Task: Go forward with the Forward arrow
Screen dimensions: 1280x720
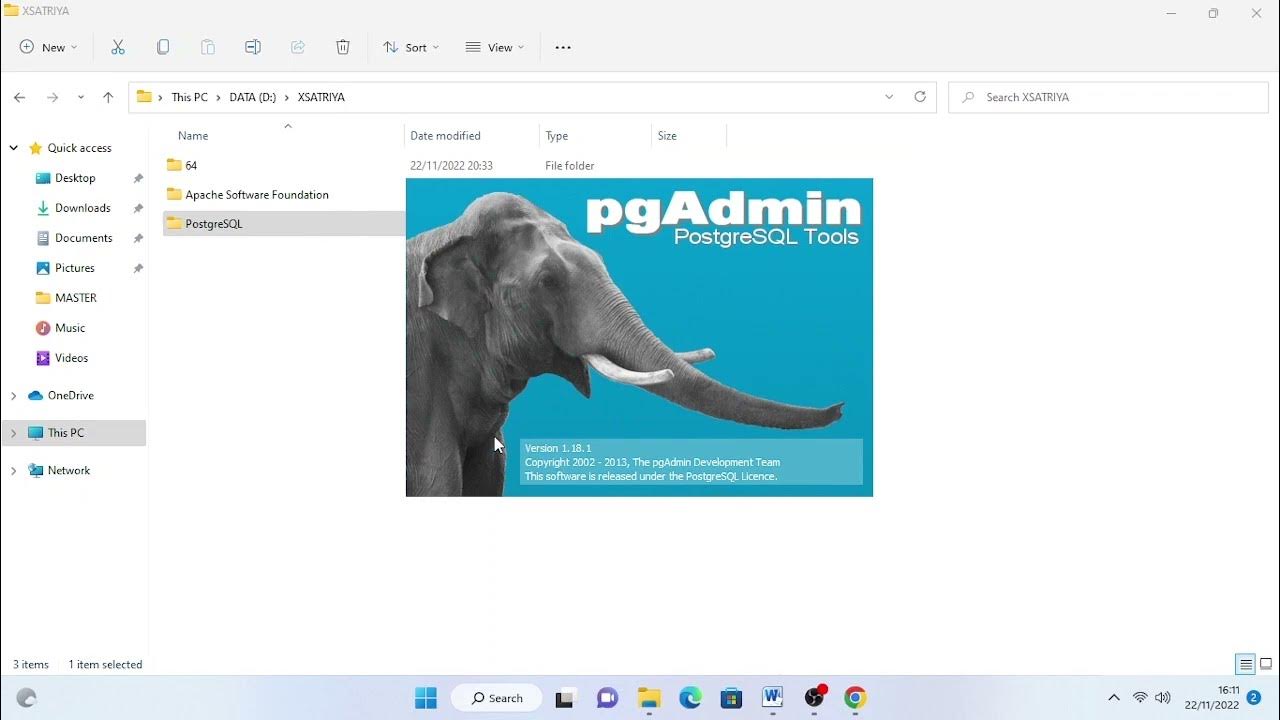Action: (52, 97)
